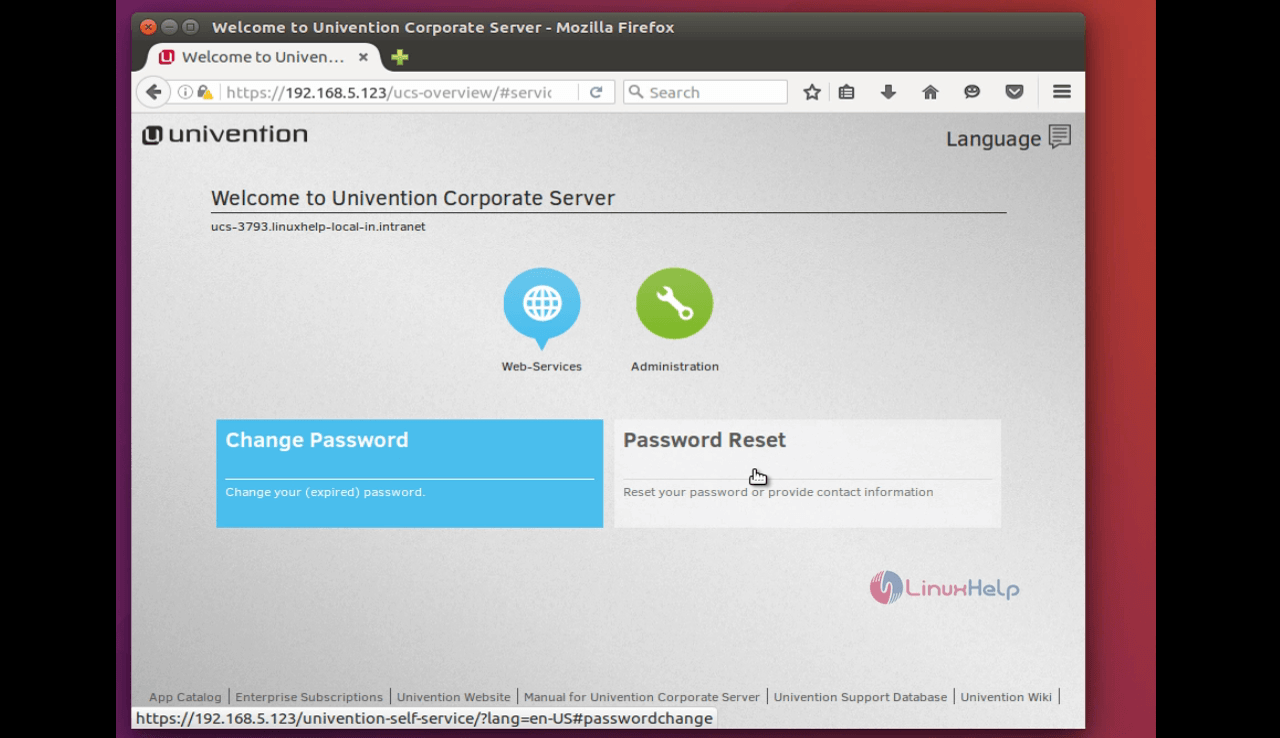Open Enterprise Subscriptions link
Viewport: 1280px width, 738px height.
[x=309, y=697]
